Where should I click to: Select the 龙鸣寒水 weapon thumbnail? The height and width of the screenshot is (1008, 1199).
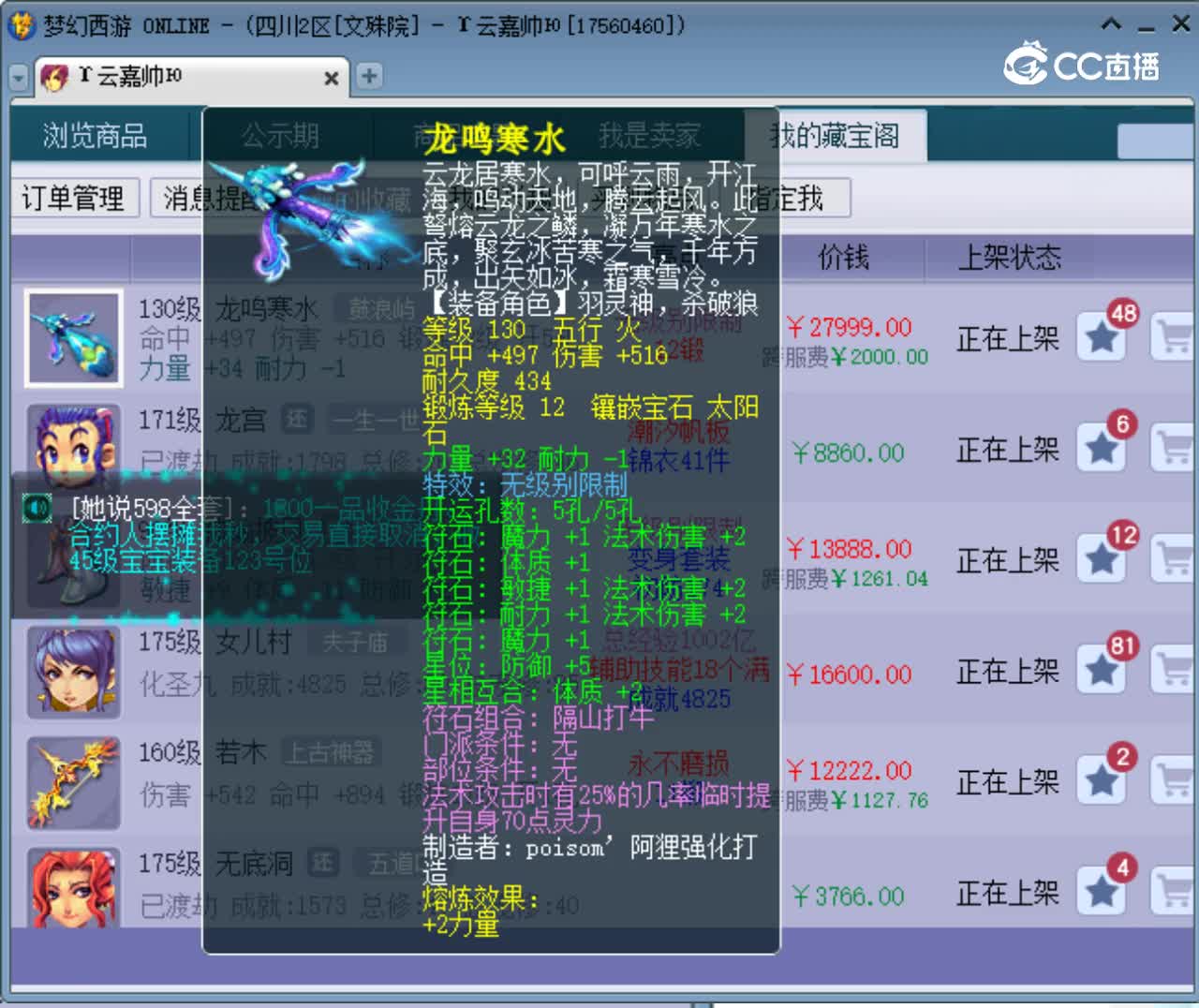pos(74,338)
